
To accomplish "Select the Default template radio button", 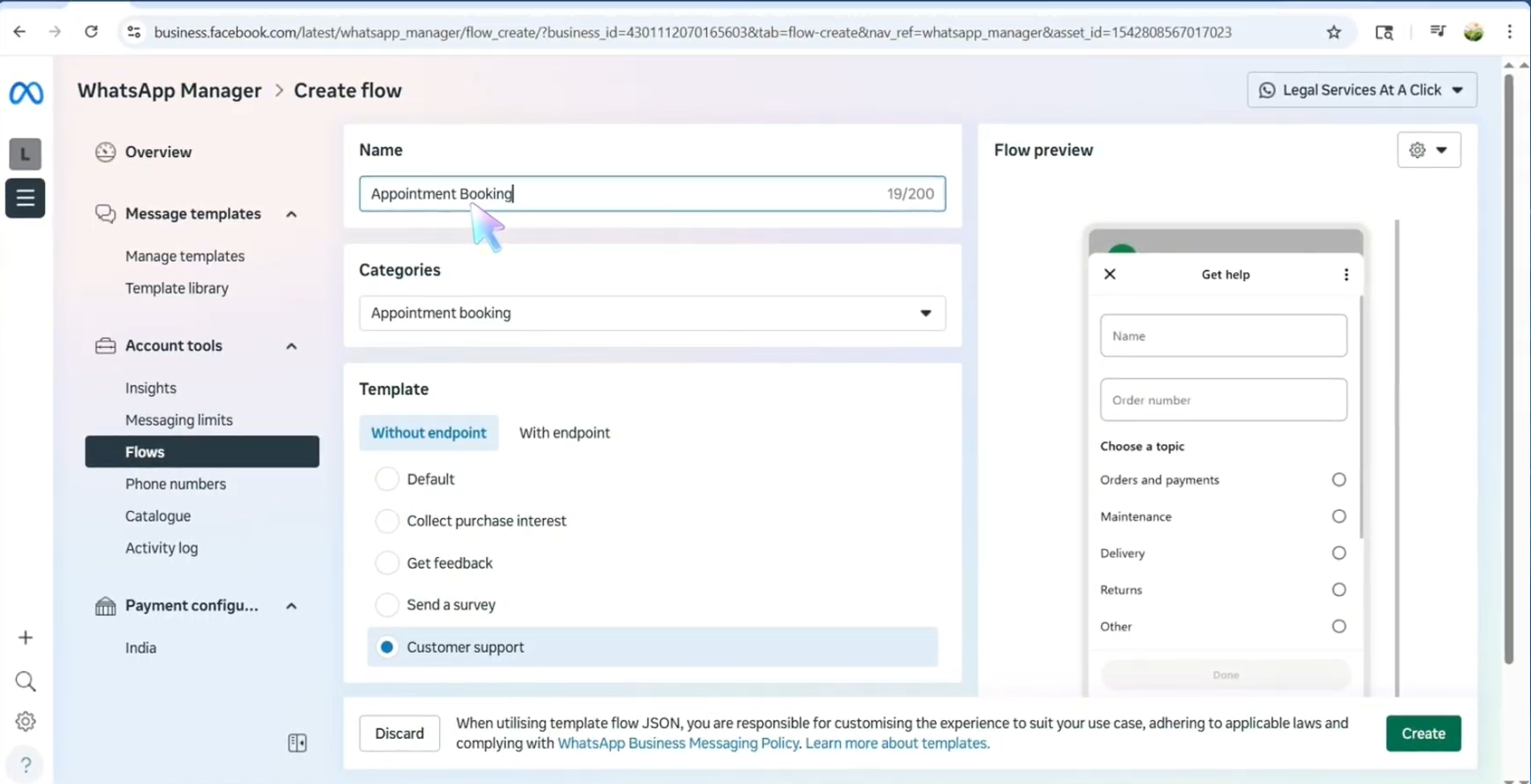I will pos(387,479).
